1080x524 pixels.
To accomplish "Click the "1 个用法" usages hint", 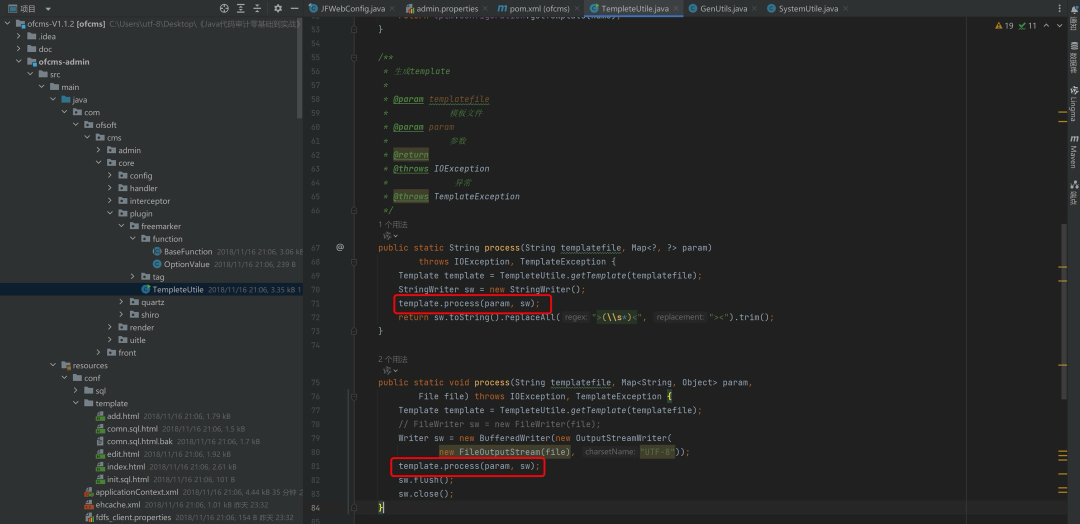I will pos(393,224).
